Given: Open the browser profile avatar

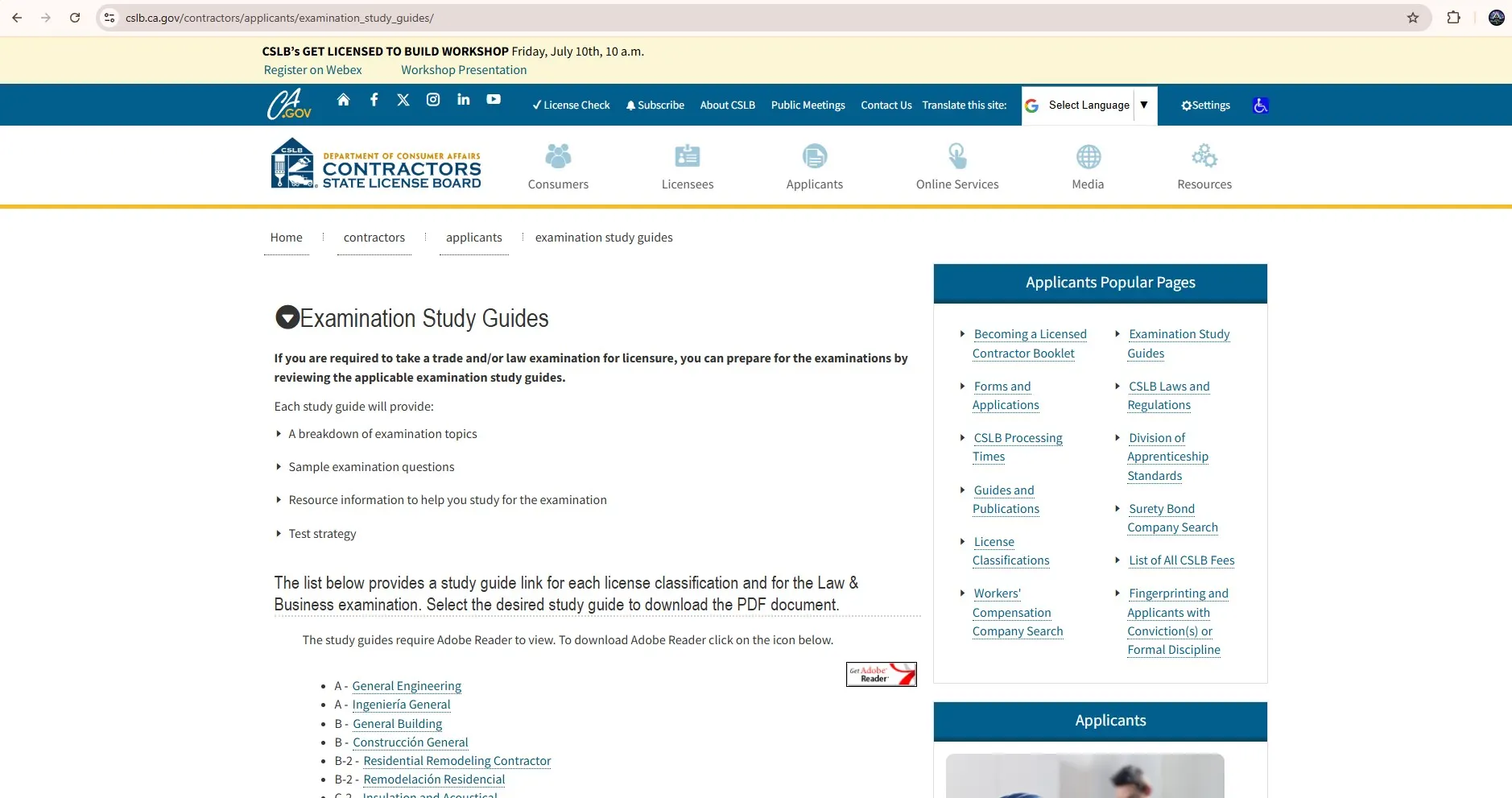Looking at the screenshot, I should [1497, 18].
